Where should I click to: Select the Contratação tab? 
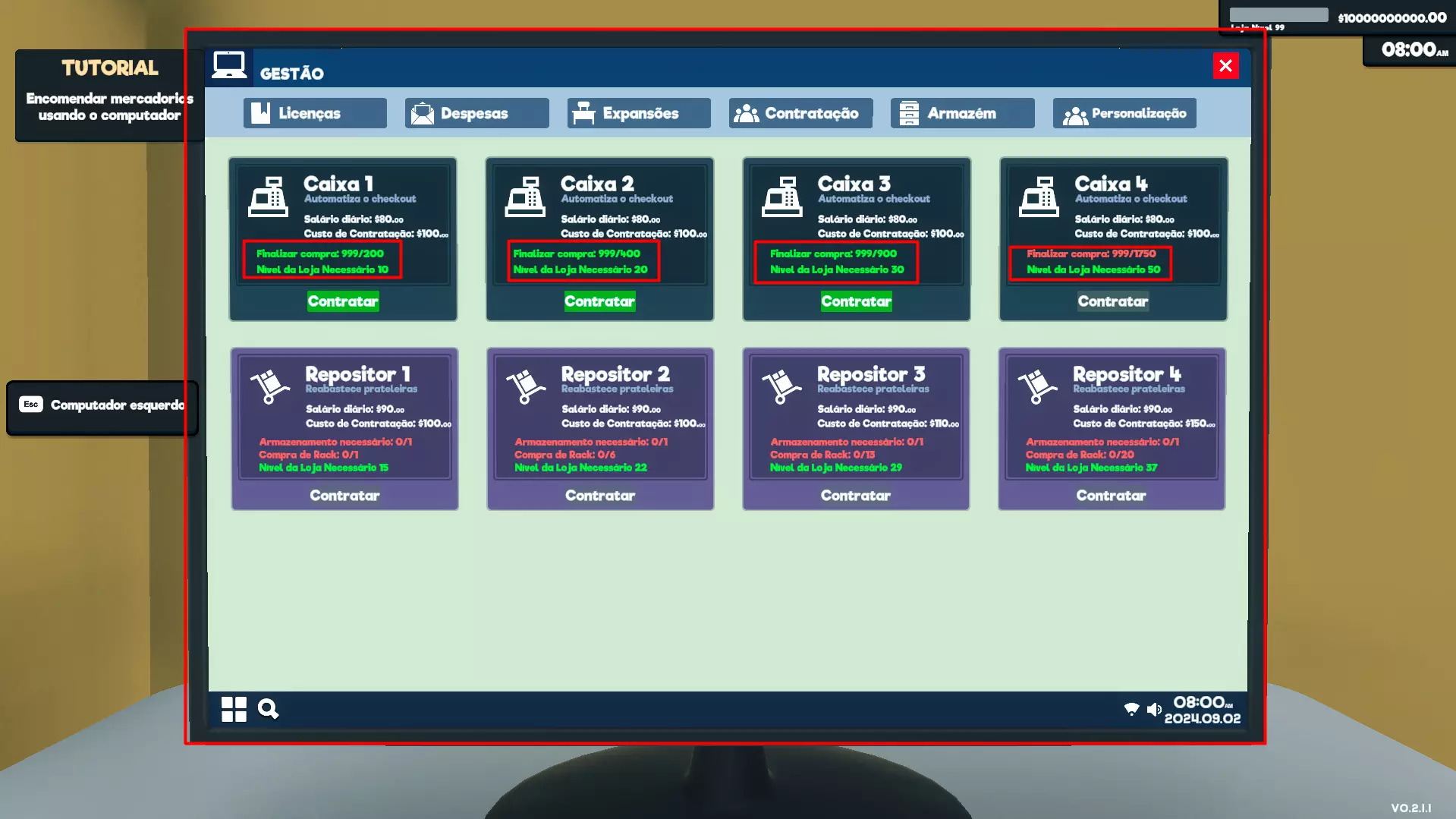click(x=800, y=113)
